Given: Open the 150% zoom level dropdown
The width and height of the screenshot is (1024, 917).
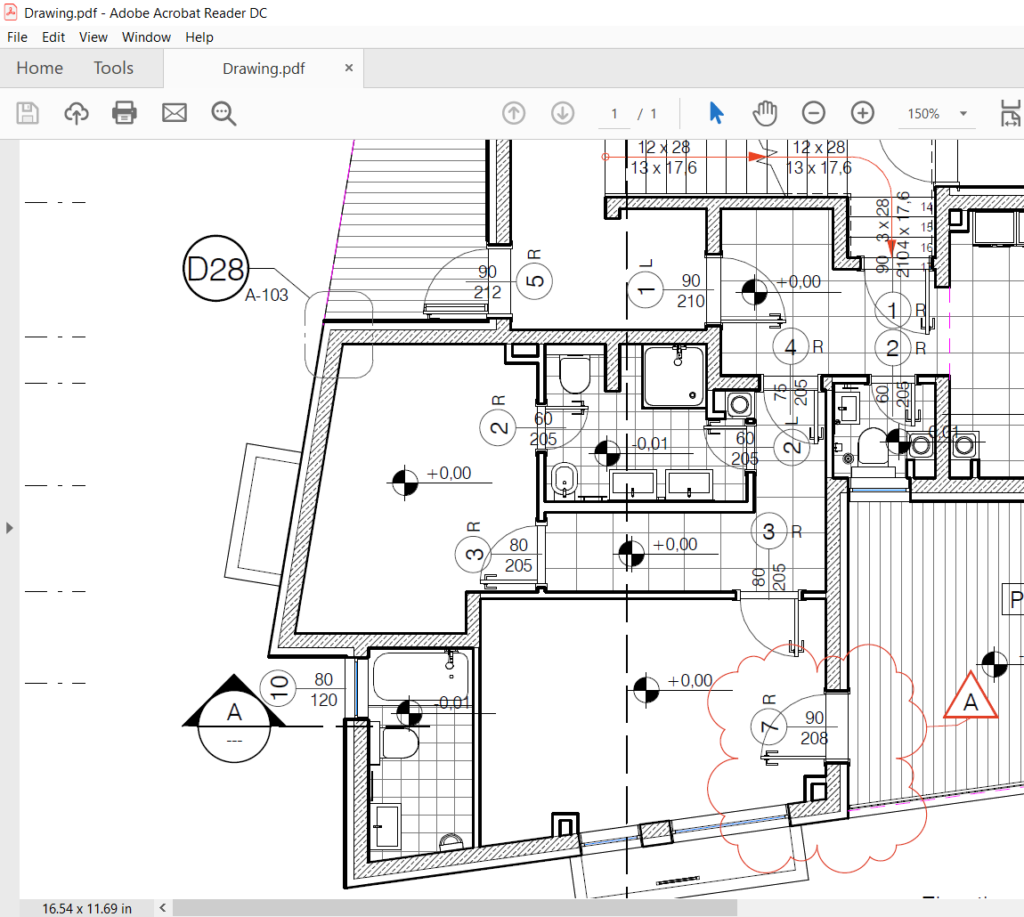Looking at the screenshot, I should tap(937, 114).
